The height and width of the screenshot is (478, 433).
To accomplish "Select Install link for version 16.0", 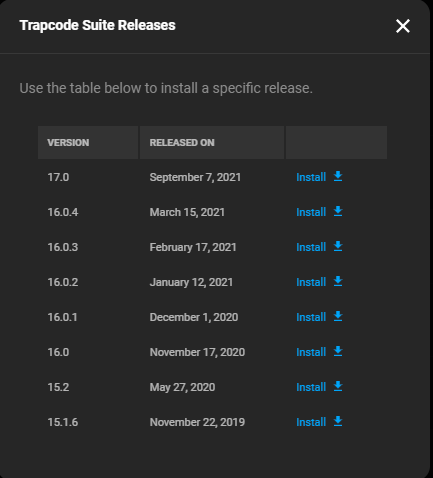I will pyautogui.click(x=311, y=352).
